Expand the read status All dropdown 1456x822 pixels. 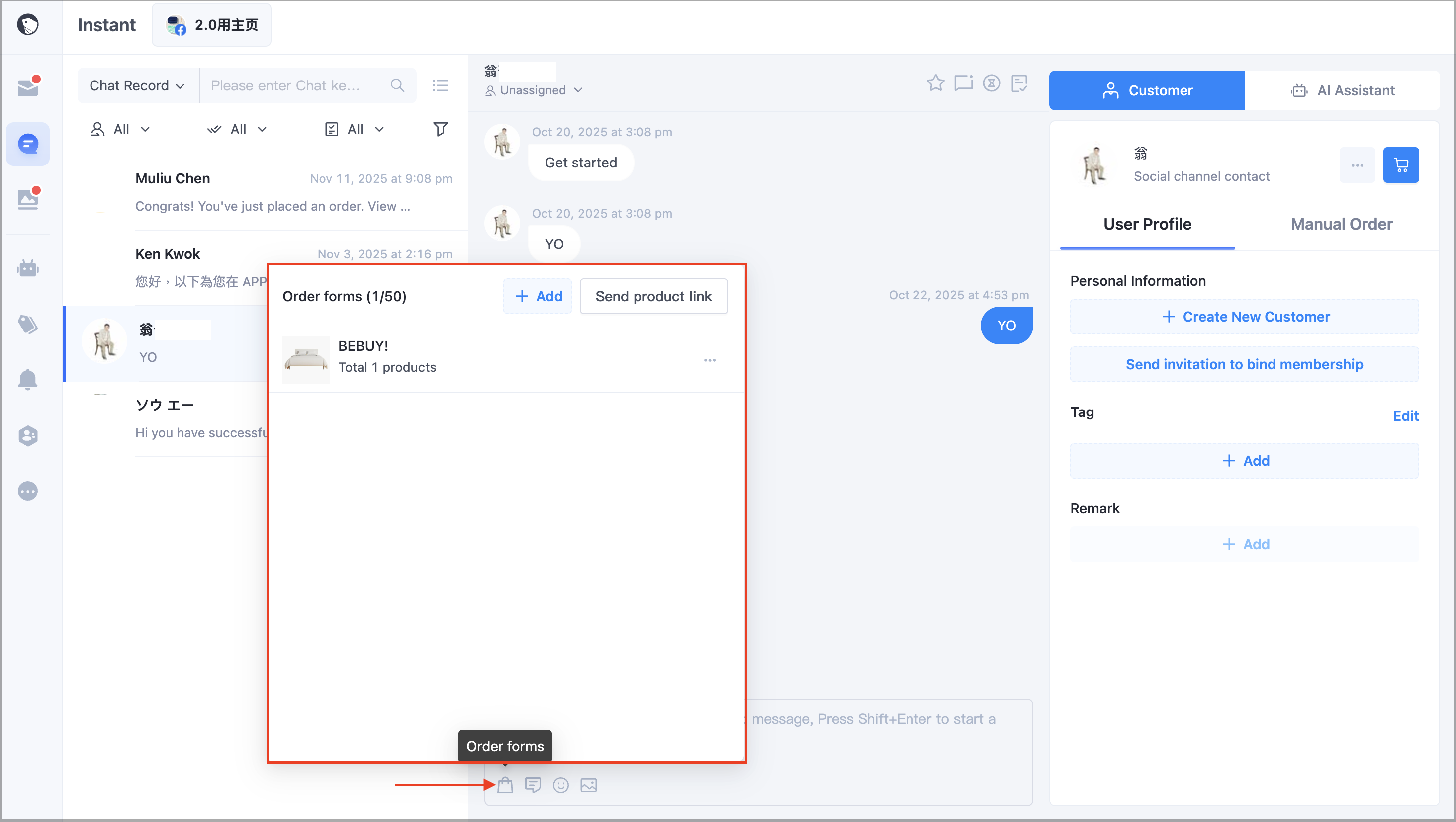click(237, 129)
